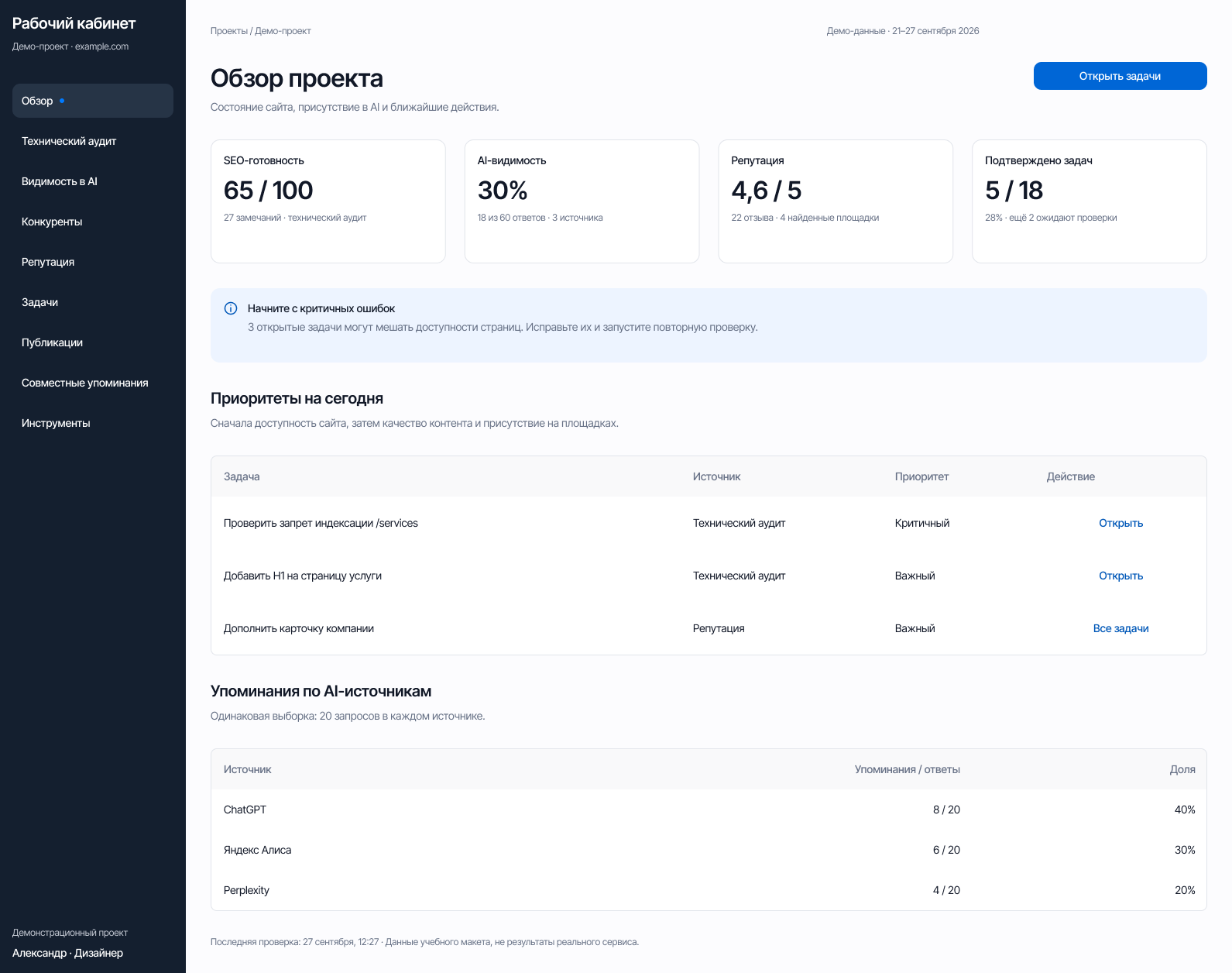Viewport: 1232px width, 973px height.
Task: Navigate to Задачи in sidebar
Action: pos(93,302)
